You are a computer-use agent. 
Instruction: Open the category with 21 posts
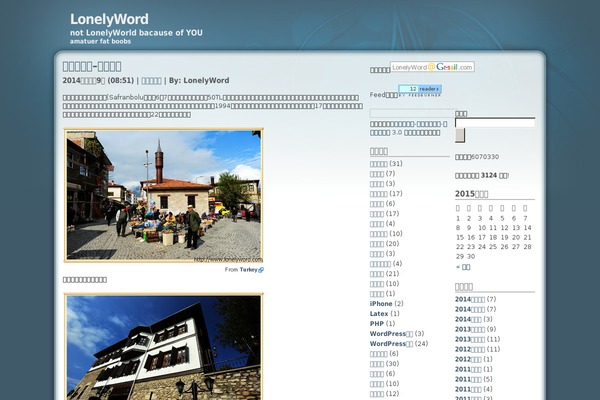coord(377,274)
